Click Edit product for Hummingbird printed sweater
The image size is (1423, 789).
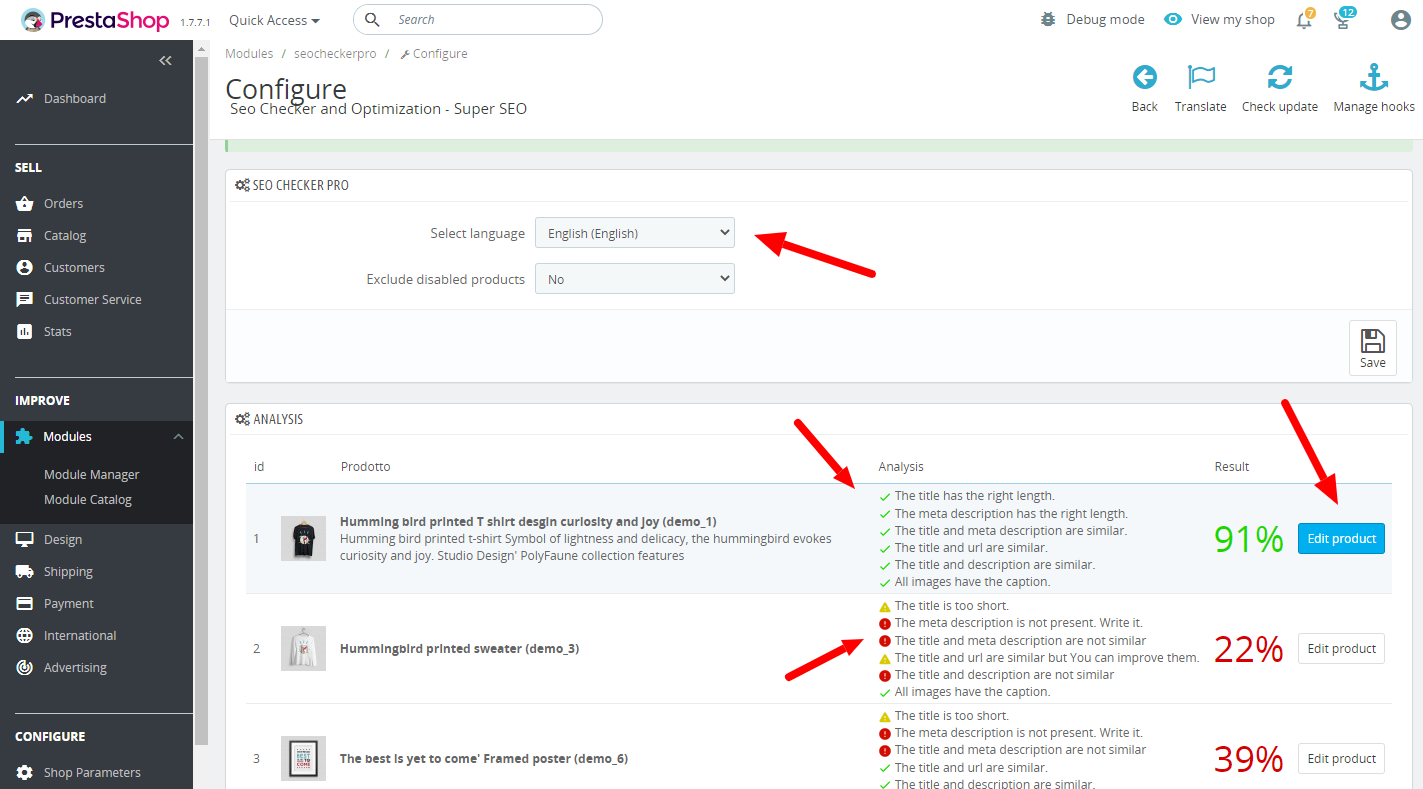pos(1341,649)
